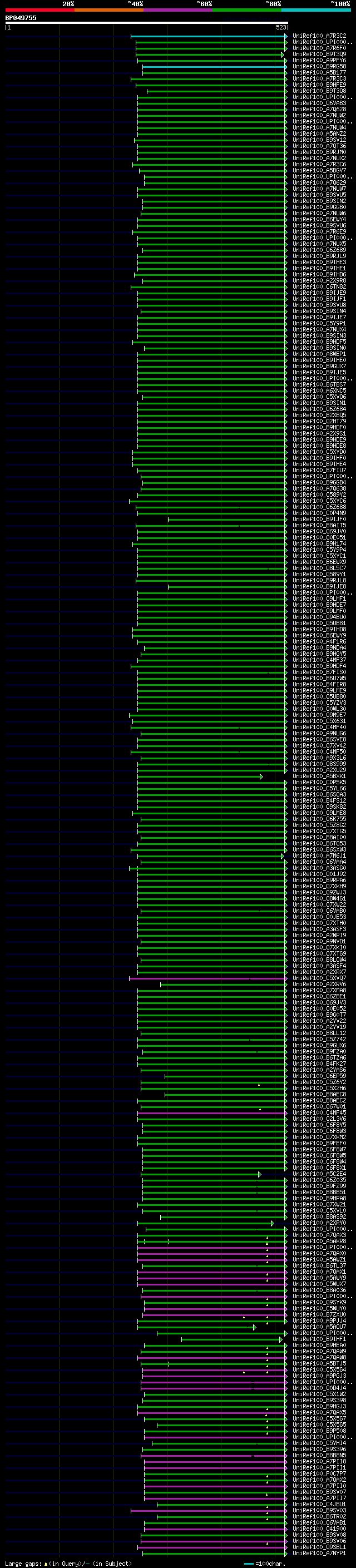Select hit label UniRef100_A7R3C6
Screen dimensions: 356x1568
319,164
